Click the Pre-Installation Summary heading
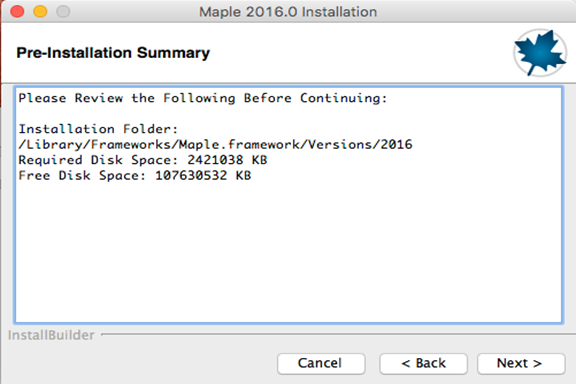 click(113, 53)
